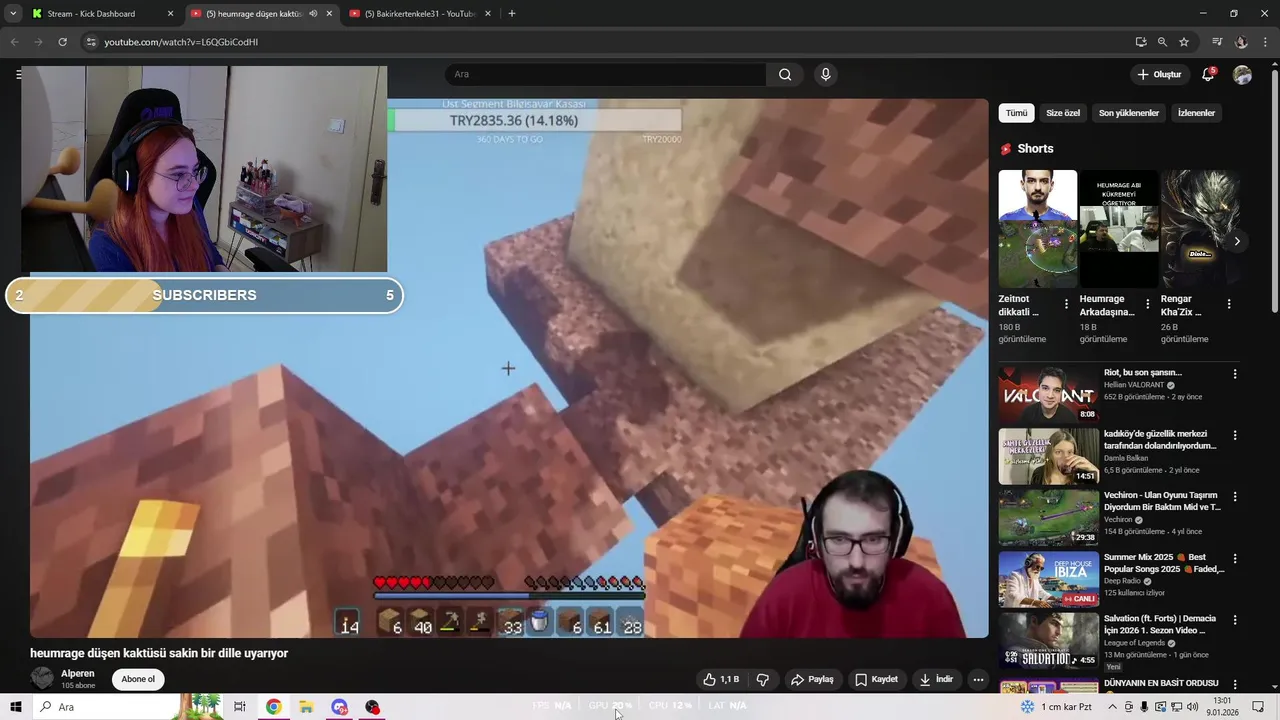Select the İzlenenler filter chip
Screen dimensions: 1280x720
coord(1196,113)
